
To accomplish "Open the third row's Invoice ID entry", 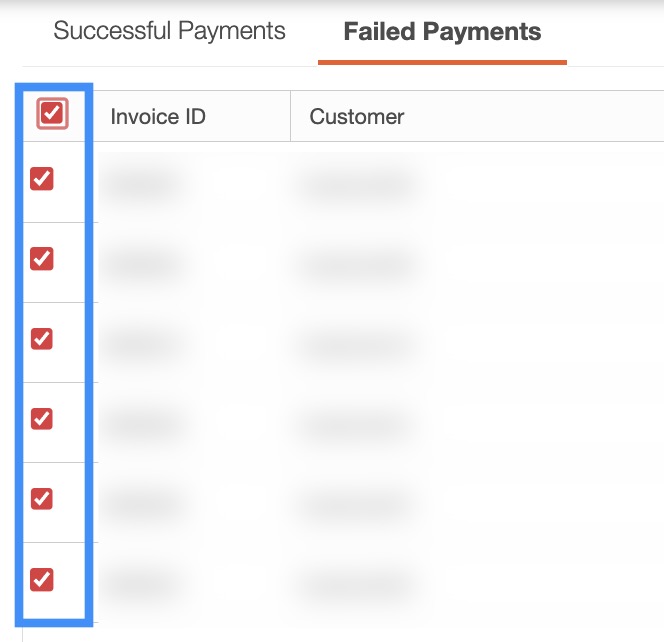I will point(142,345).
